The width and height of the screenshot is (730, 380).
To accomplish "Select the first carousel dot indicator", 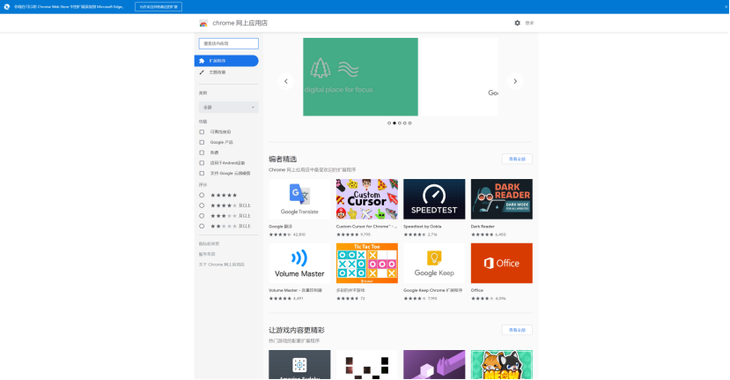I will [x=389, y=123].
